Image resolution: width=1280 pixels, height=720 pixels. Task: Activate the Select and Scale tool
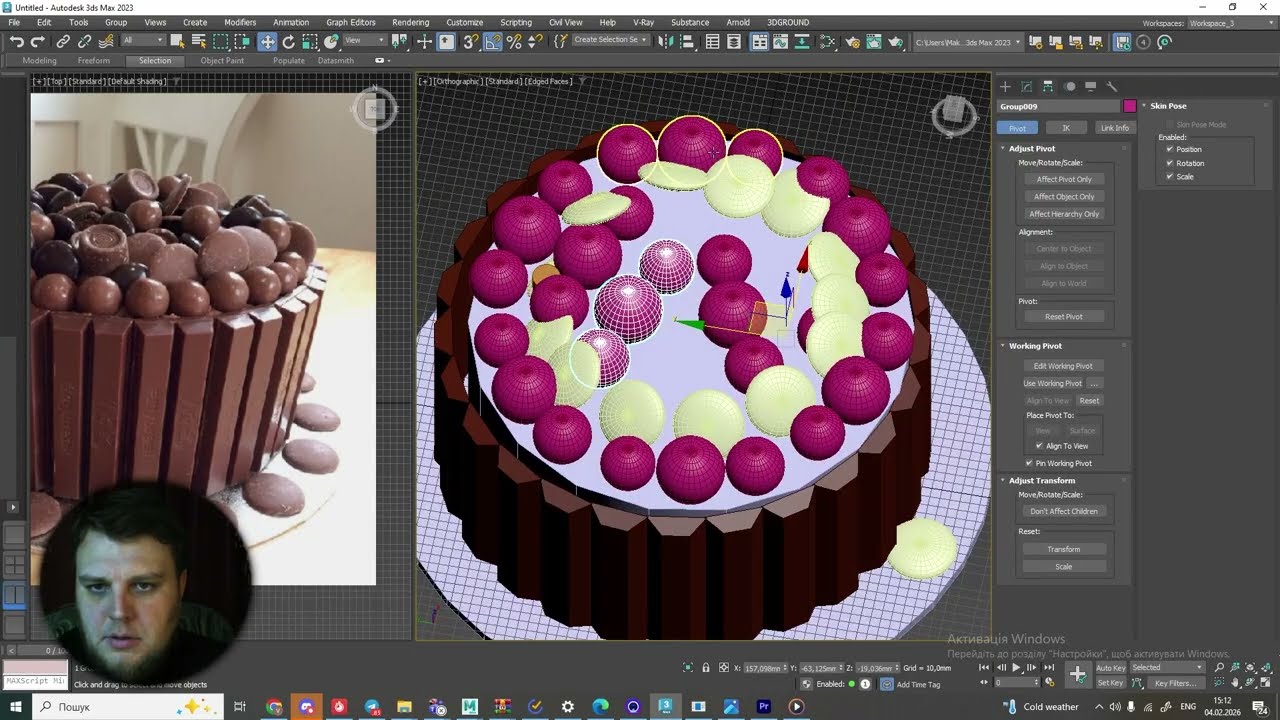tap(309, 41)
